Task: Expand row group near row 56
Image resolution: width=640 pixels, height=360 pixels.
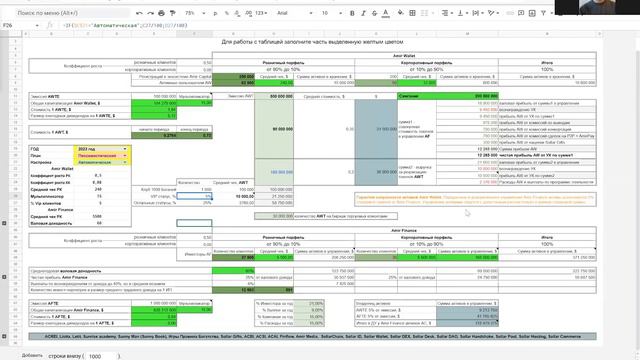Action: 4,336
